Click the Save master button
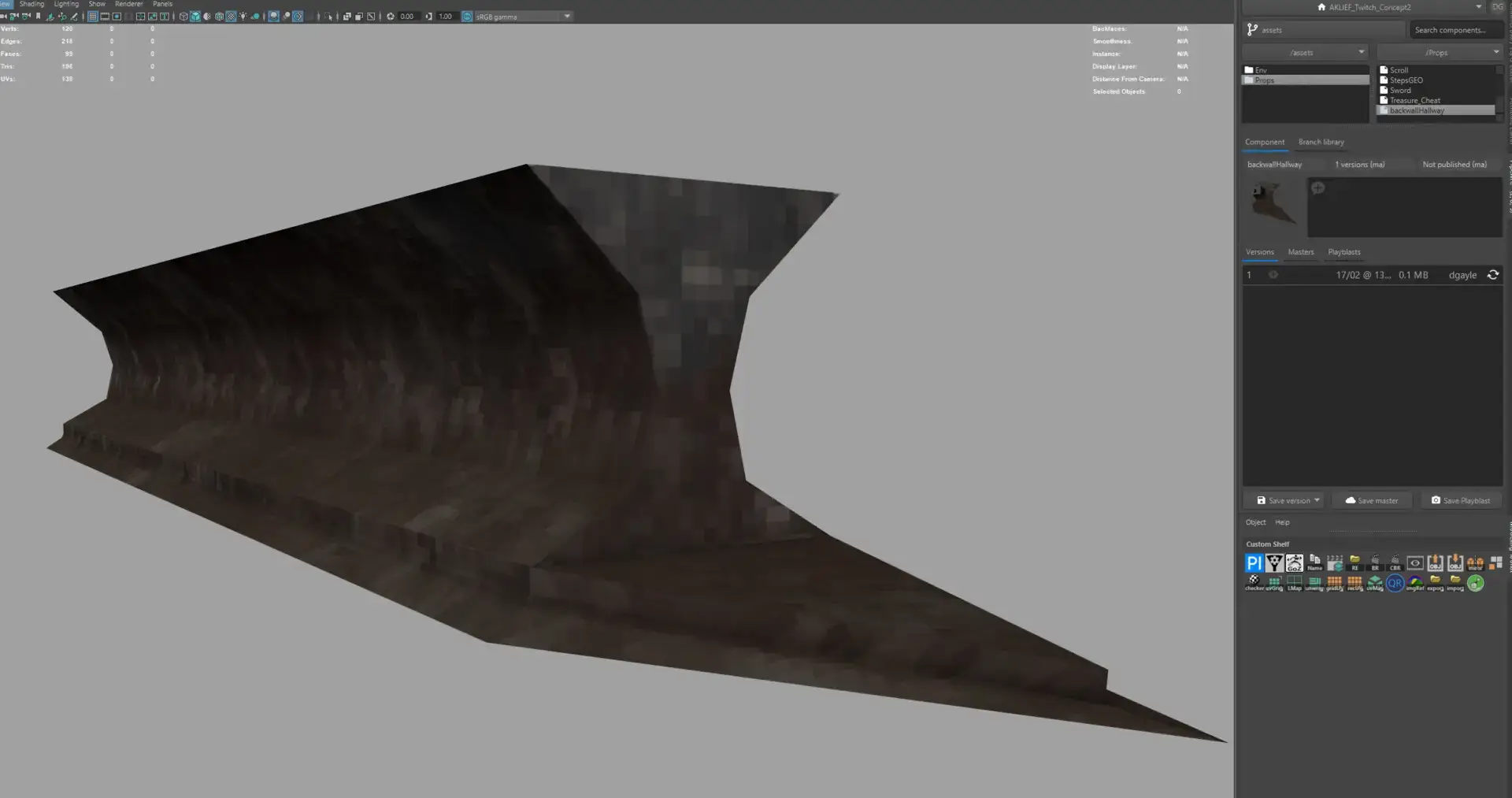The height and width of the screenshot is (798, 1512). (1372, 500)
